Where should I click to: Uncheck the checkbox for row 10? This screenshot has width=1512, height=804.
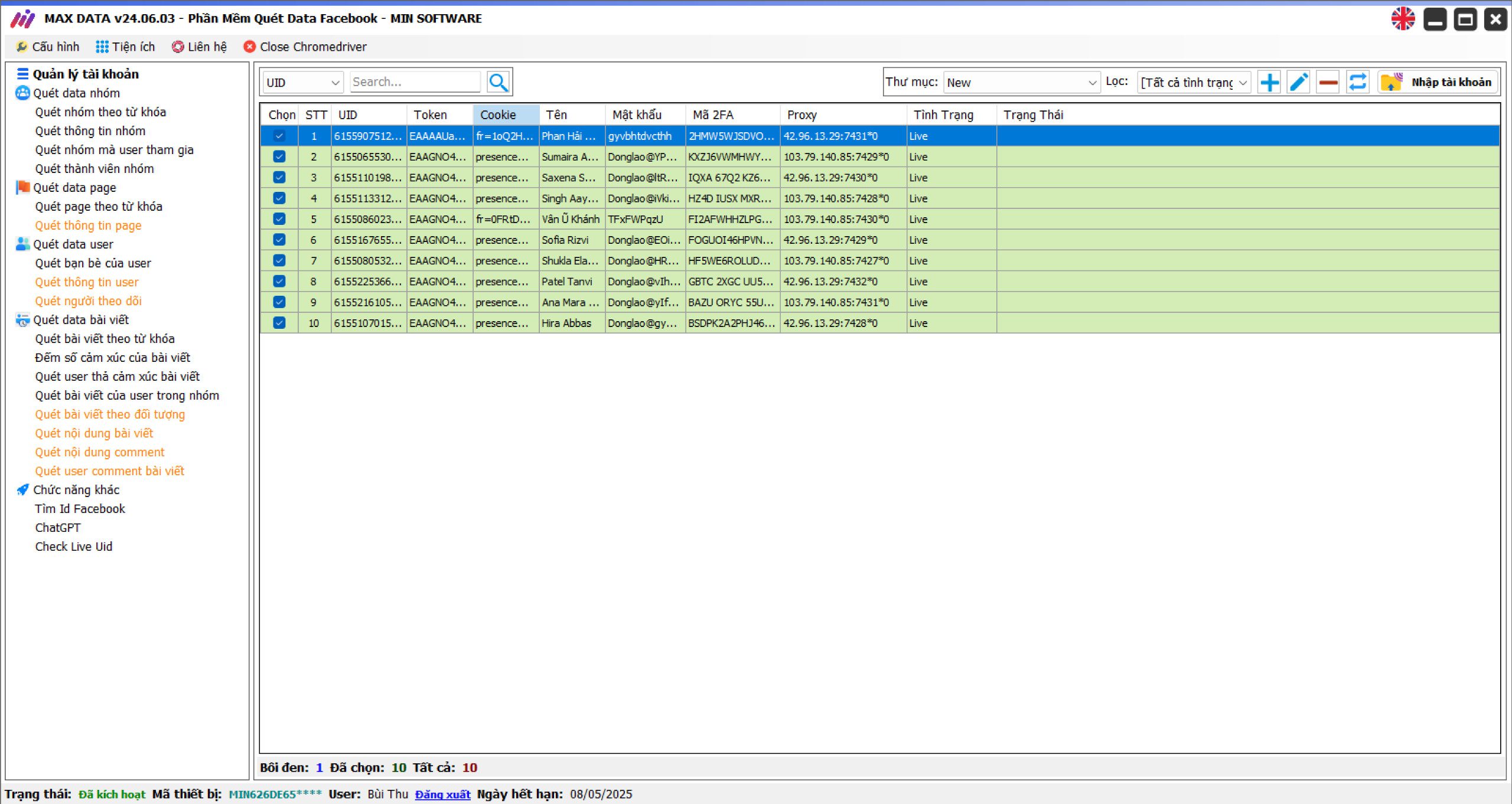tap(279, 323)
